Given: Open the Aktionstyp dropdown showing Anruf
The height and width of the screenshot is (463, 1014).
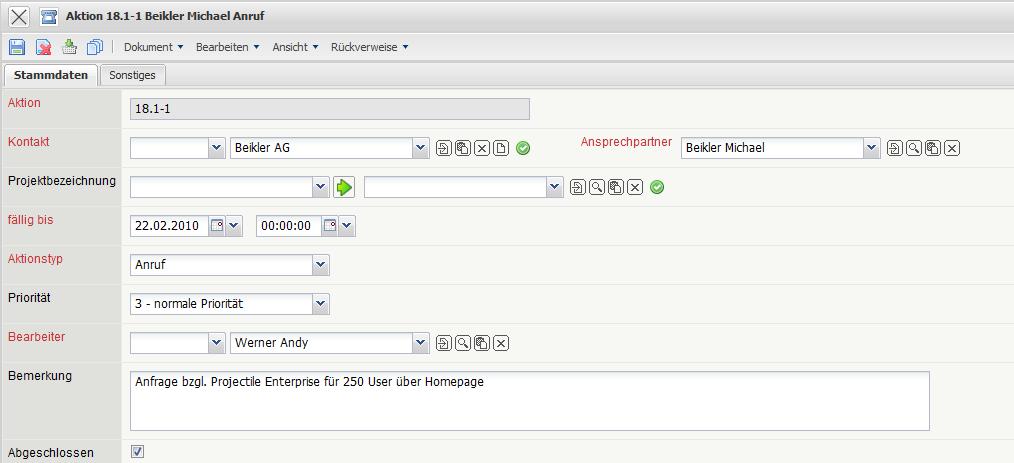Looking at the screenshot, I should (321, 264).
